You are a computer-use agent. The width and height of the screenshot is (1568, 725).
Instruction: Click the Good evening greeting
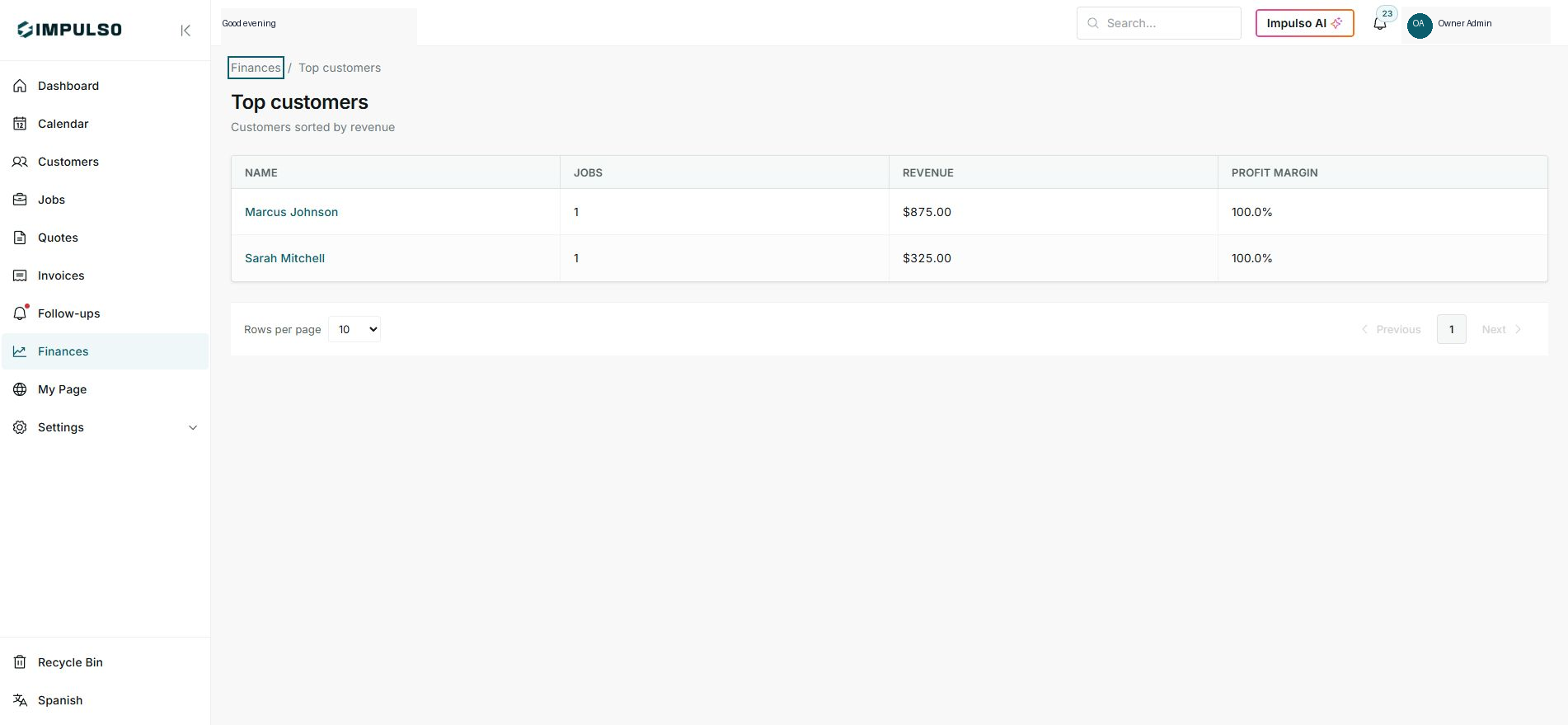tap(249, 23)
